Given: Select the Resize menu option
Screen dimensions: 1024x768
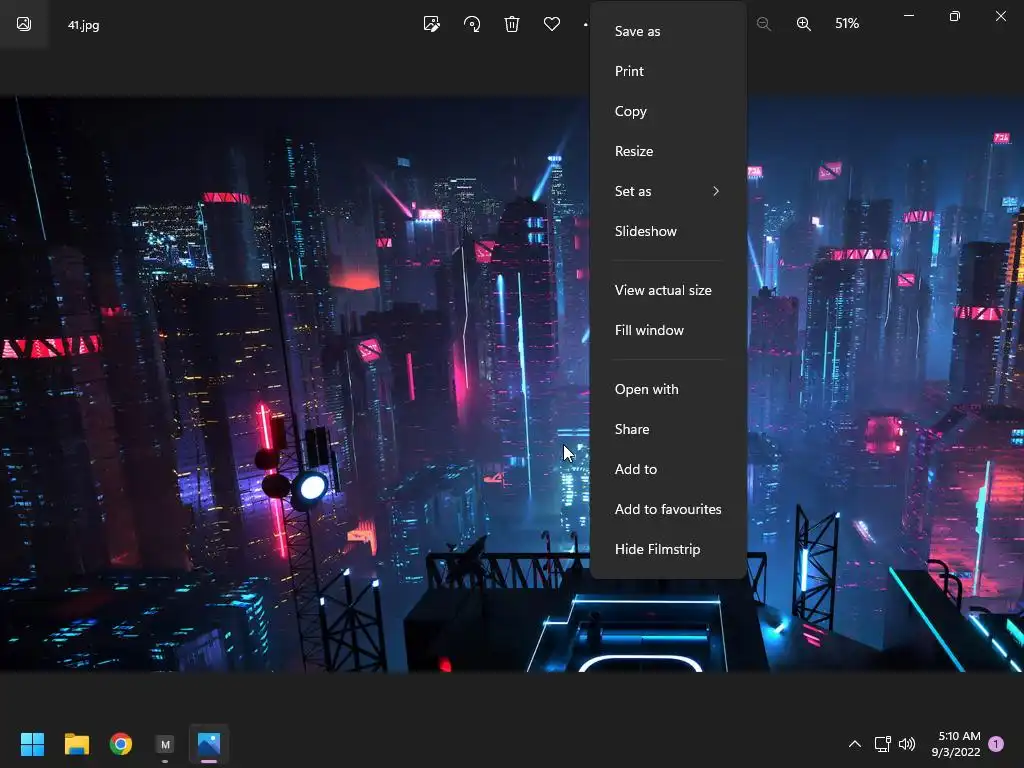Looking at the screenshot, I should coord(668,151).
